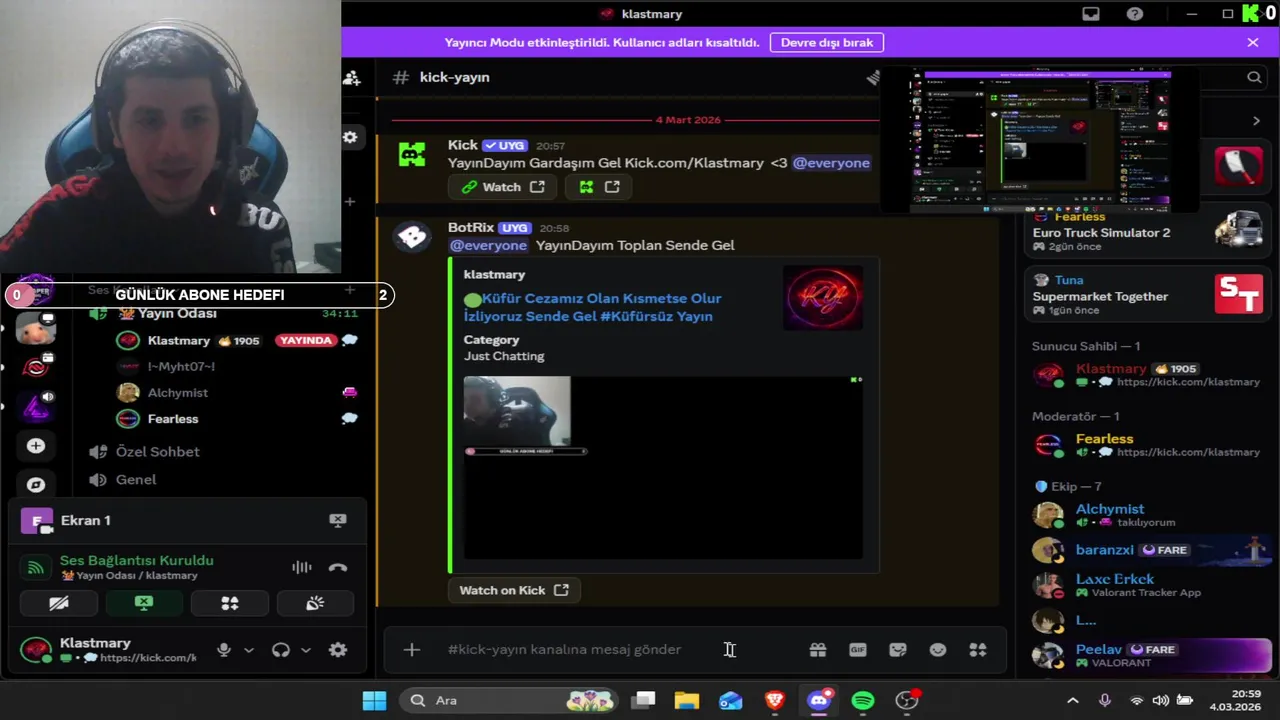Select the purple triangle server icon
Image resolution: width=1280 pixels, height=720 pixels.
tap(37, 406)
